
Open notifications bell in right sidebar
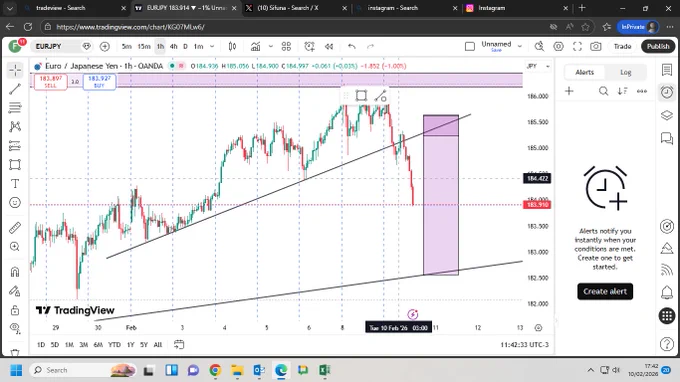click(667, 293)
